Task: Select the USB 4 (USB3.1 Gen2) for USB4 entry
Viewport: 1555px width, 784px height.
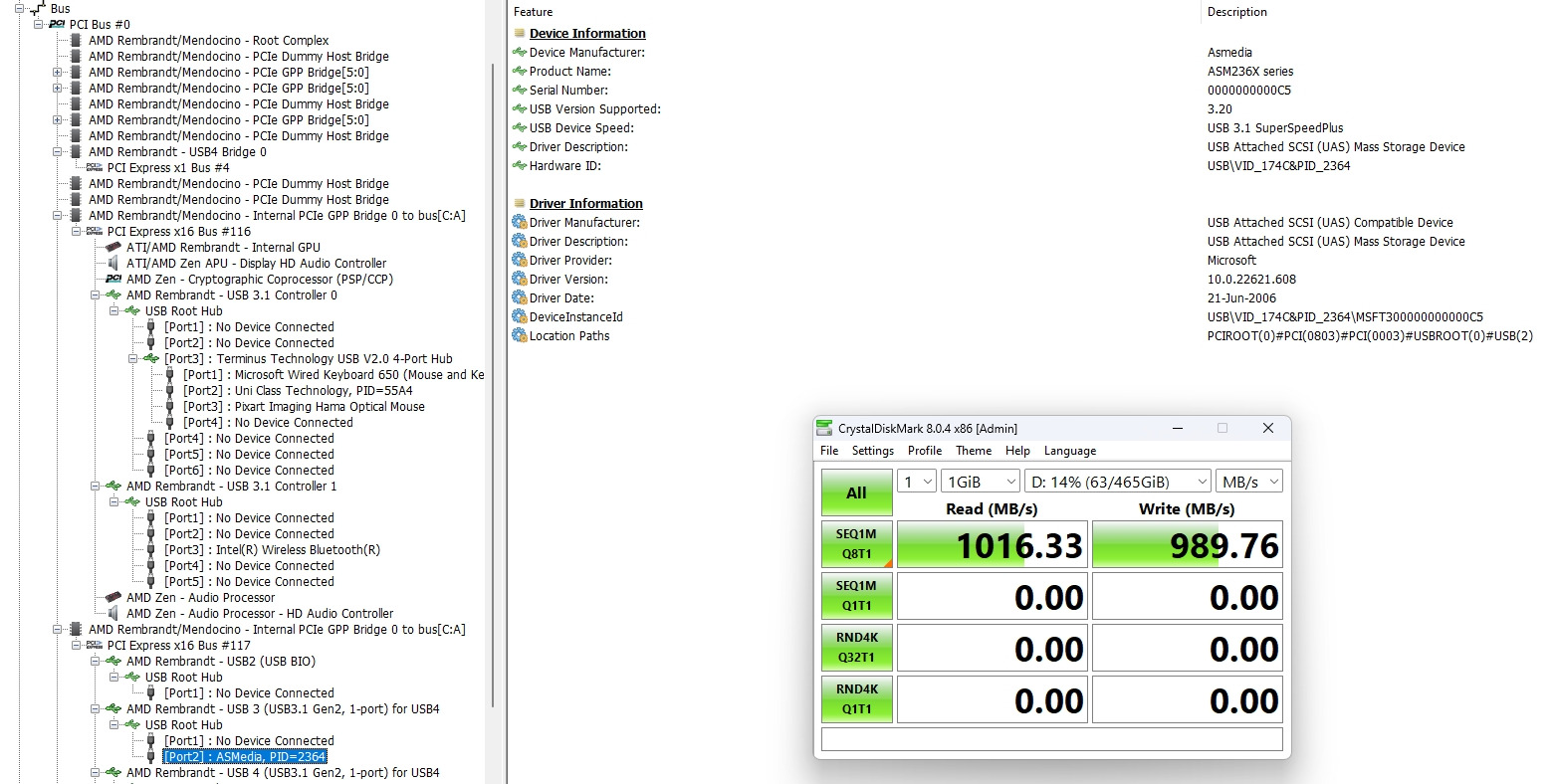Action: coord(283,772)
